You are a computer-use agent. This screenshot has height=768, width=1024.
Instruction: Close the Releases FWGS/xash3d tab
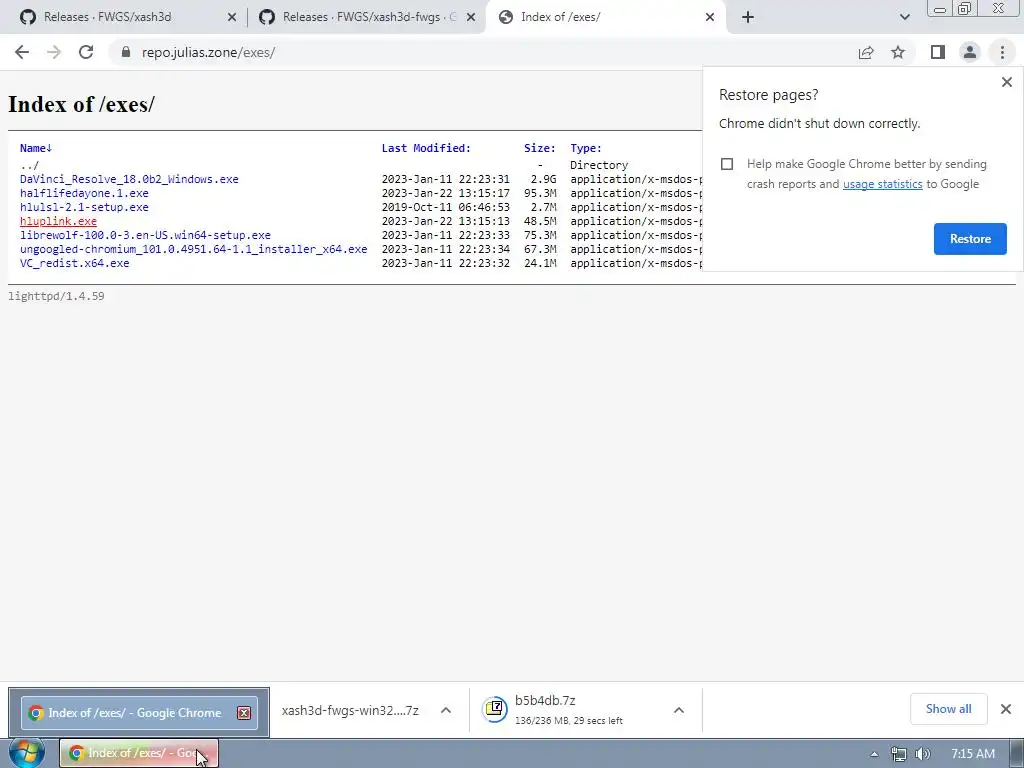point(232,17)
